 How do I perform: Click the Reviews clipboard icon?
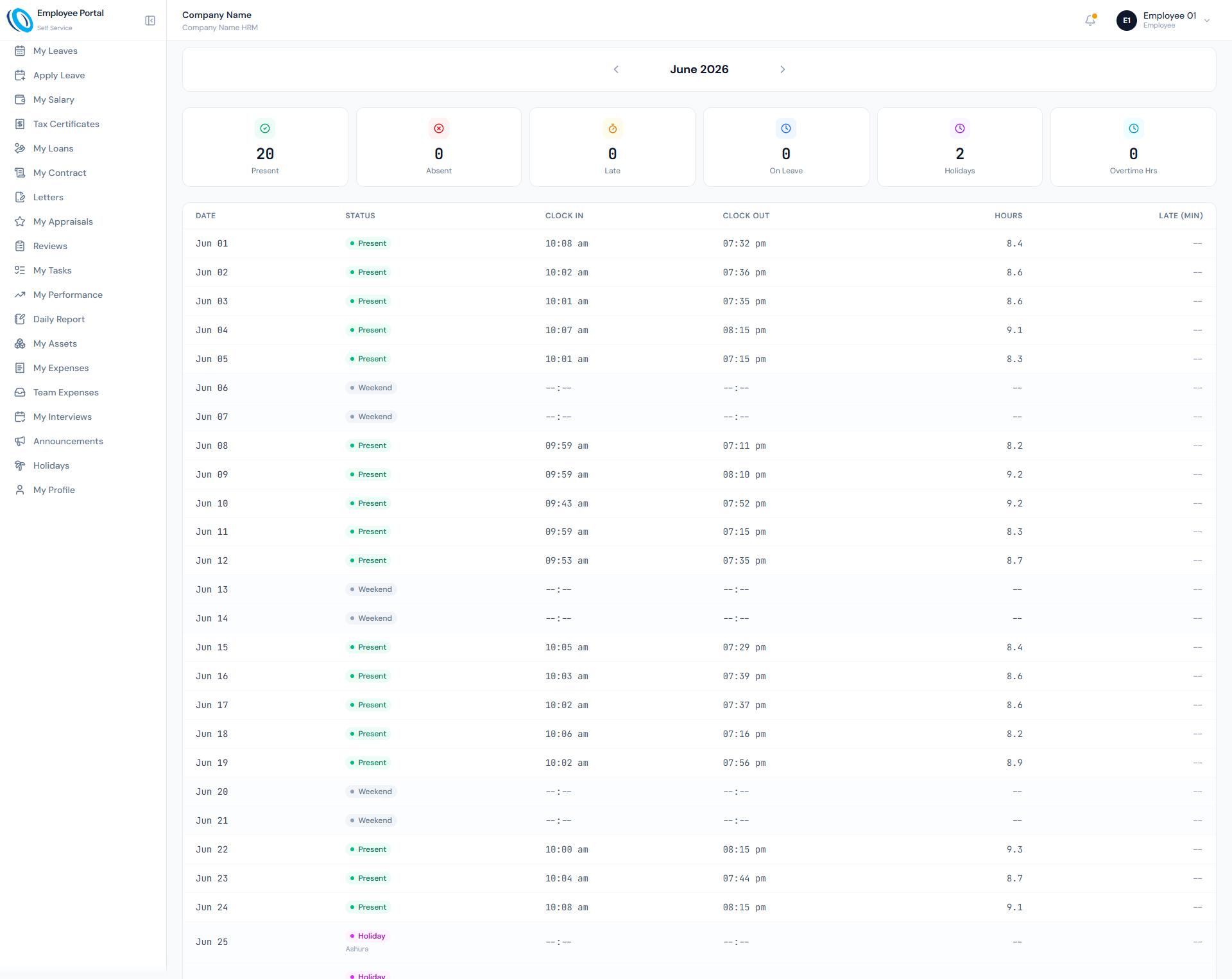[20, 246]
